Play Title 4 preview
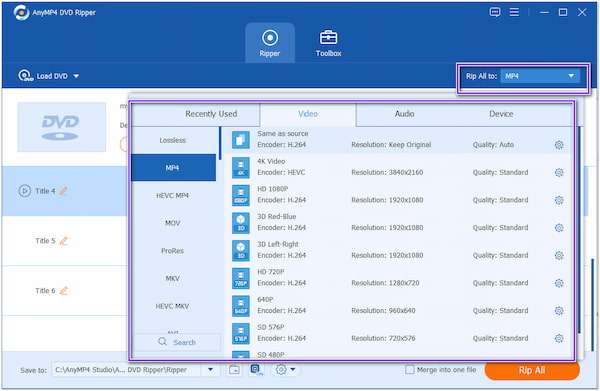600x391 pixels. point(24,191)
